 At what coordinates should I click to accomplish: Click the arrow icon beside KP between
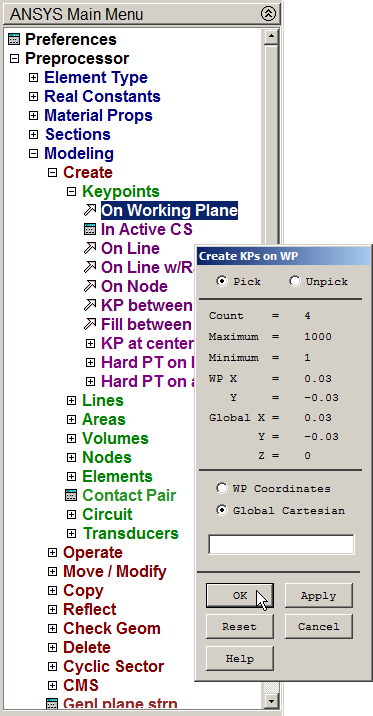(x=90, y=305)
